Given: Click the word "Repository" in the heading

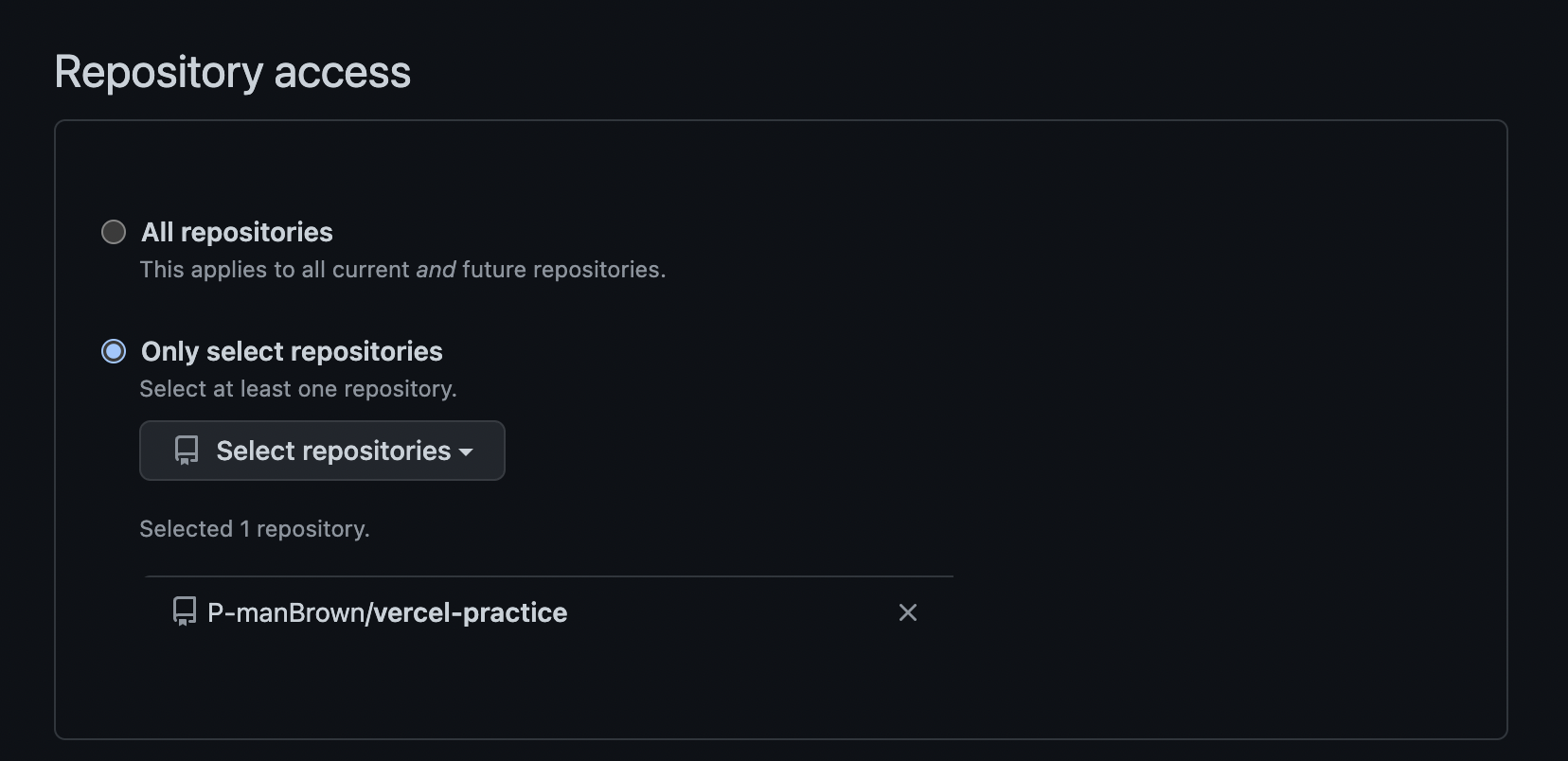Looking at the screenshot, I should coord(158,72).
